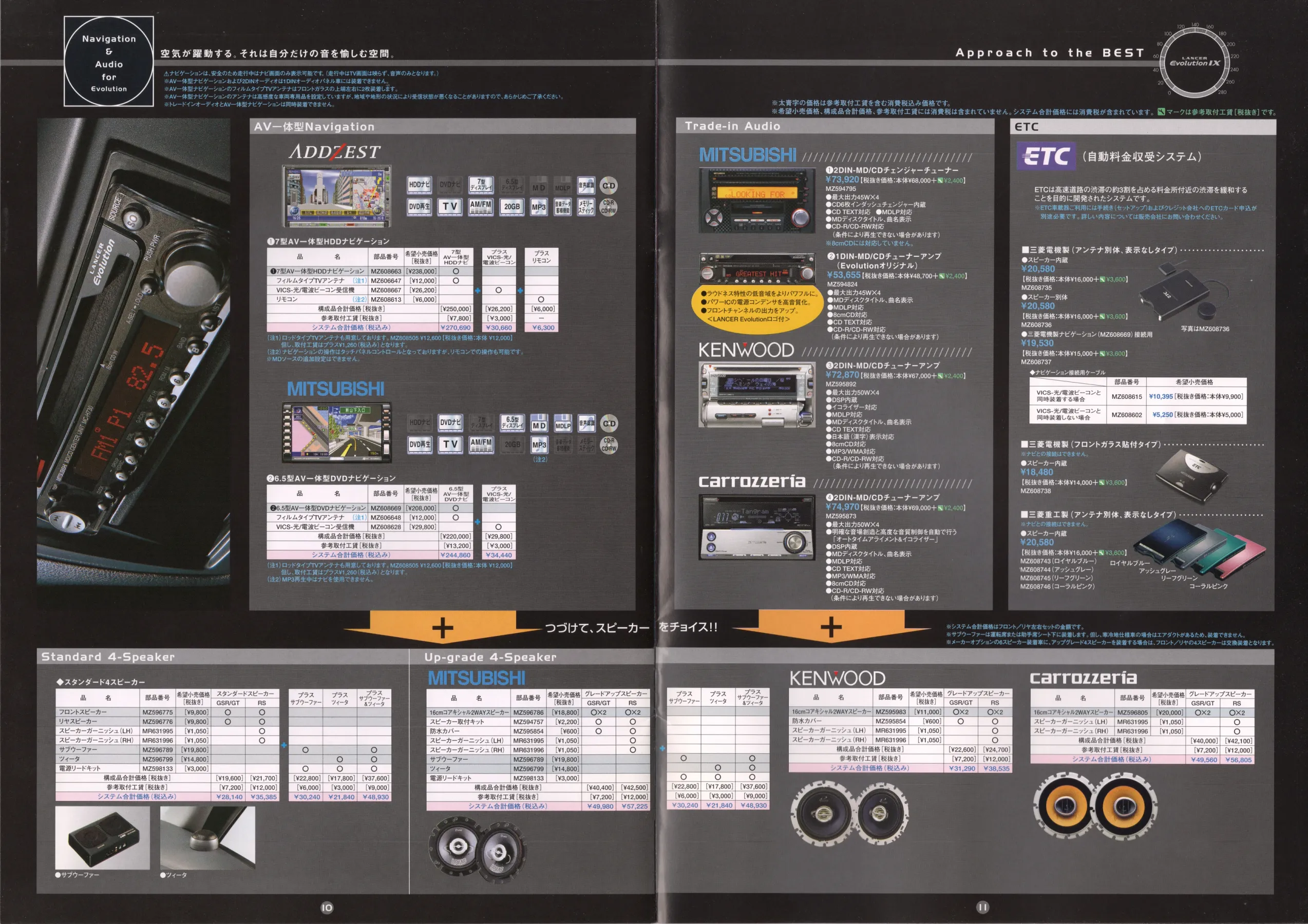The image size is (1308, 924).
Task: Click the MP3 icon marked 注2
Action: [x=539, y=445]
